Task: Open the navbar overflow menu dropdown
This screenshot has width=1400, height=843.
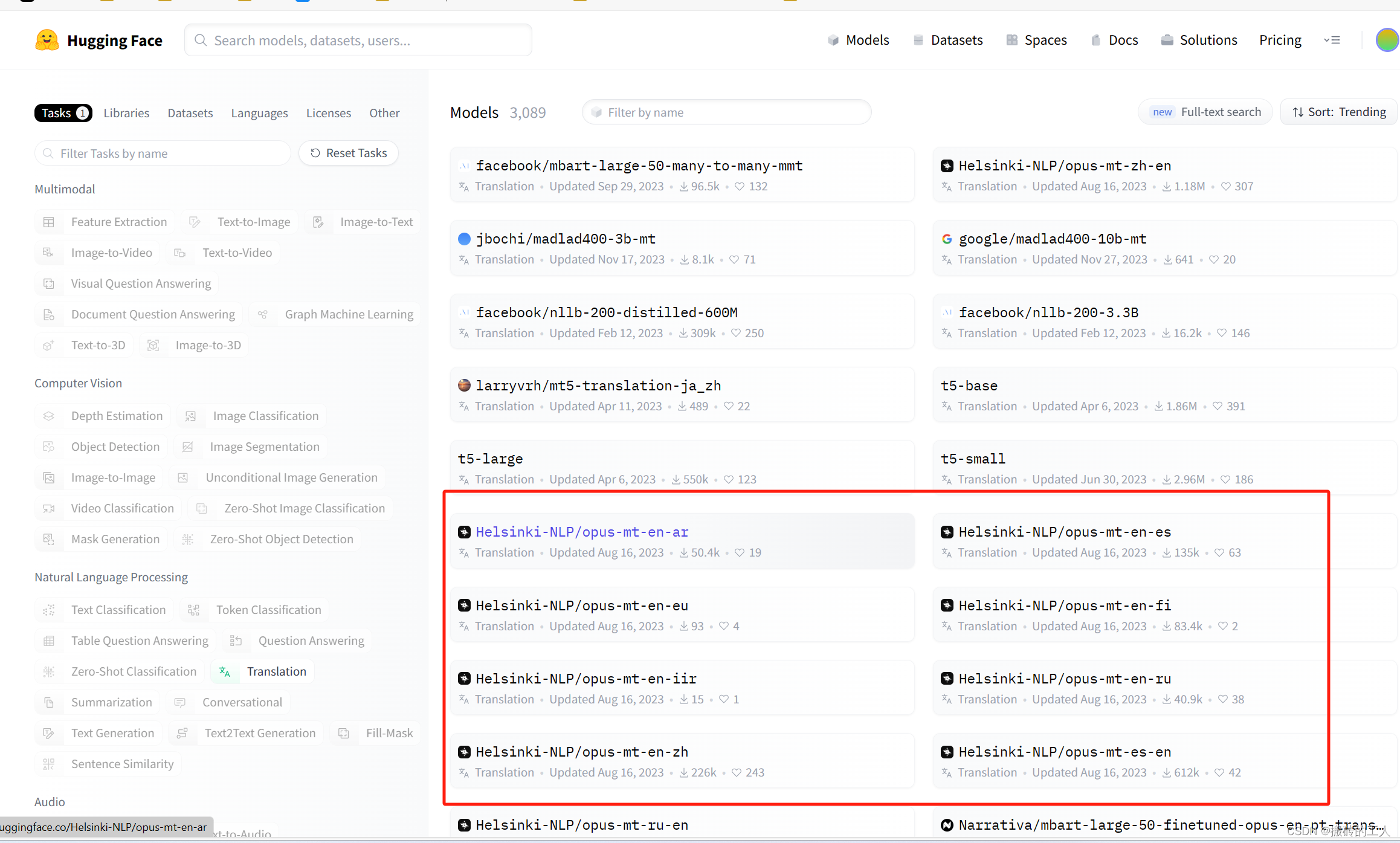Action: 1332,40
